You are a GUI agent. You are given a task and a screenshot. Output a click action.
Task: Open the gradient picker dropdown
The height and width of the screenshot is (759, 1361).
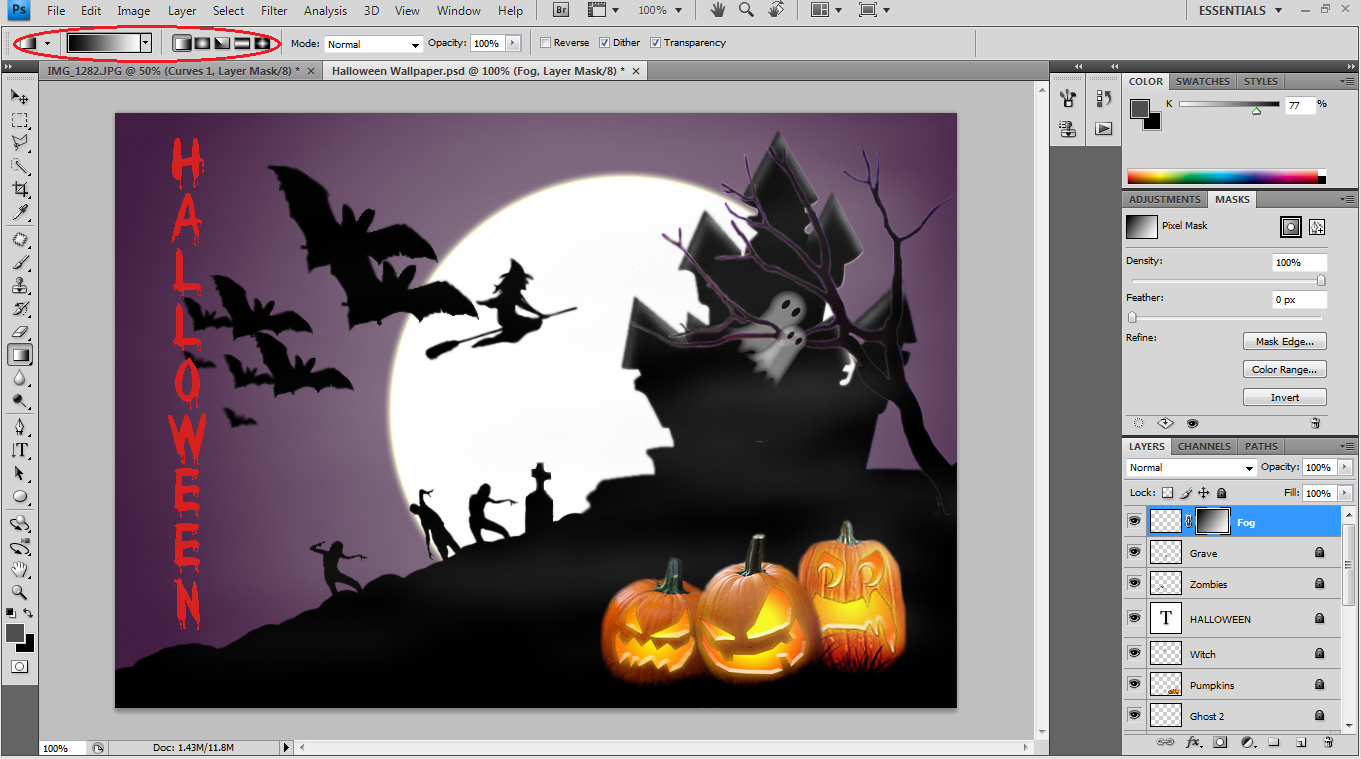(x=146, y=42)
